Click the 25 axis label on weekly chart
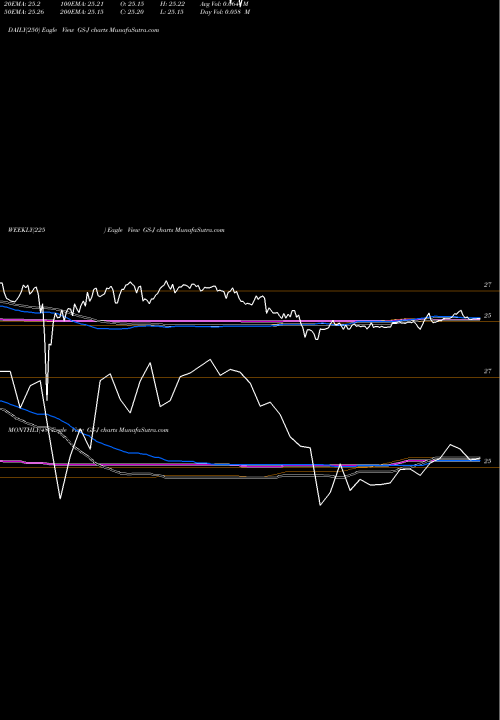Viewport: 500px width, 720px height. [x=487, y=316]
